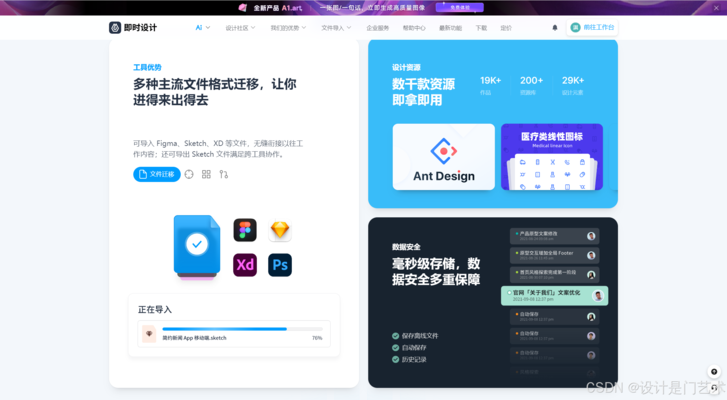
Task: Close the top promotional banner
Action: [716, 8]
